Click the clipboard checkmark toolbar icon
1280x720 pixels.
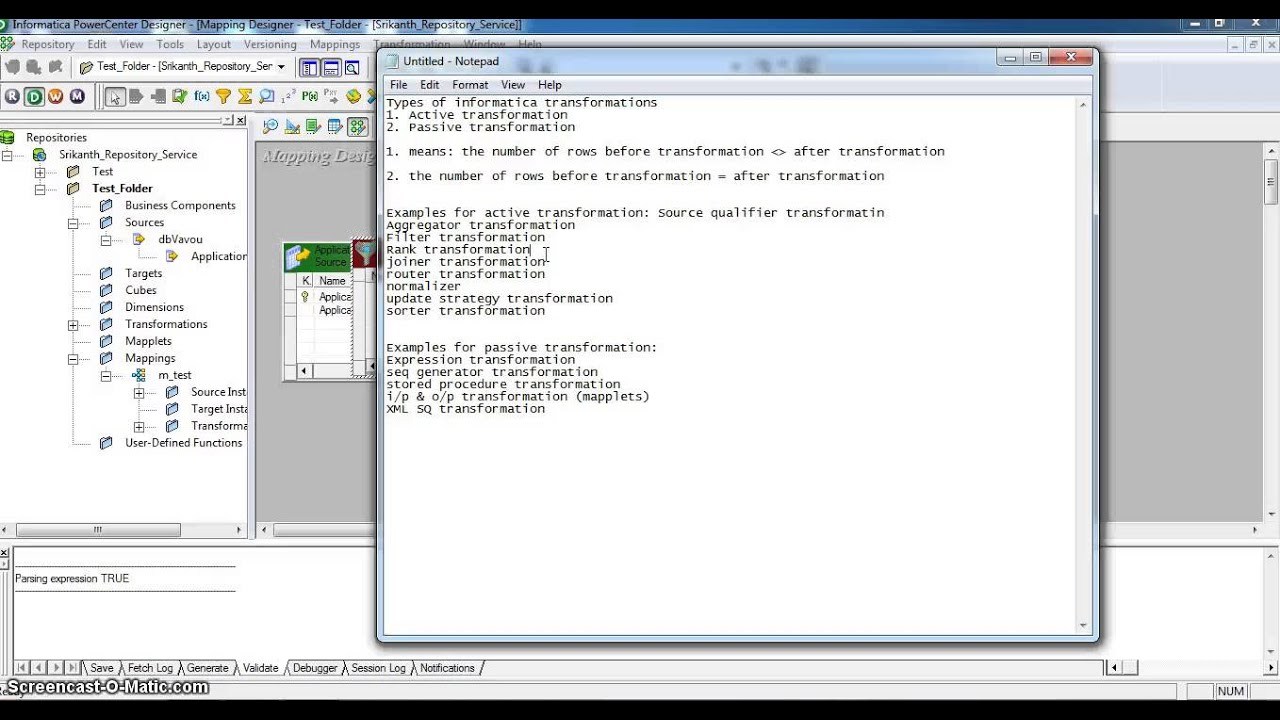pyautogui.click(x=180, y=97)
